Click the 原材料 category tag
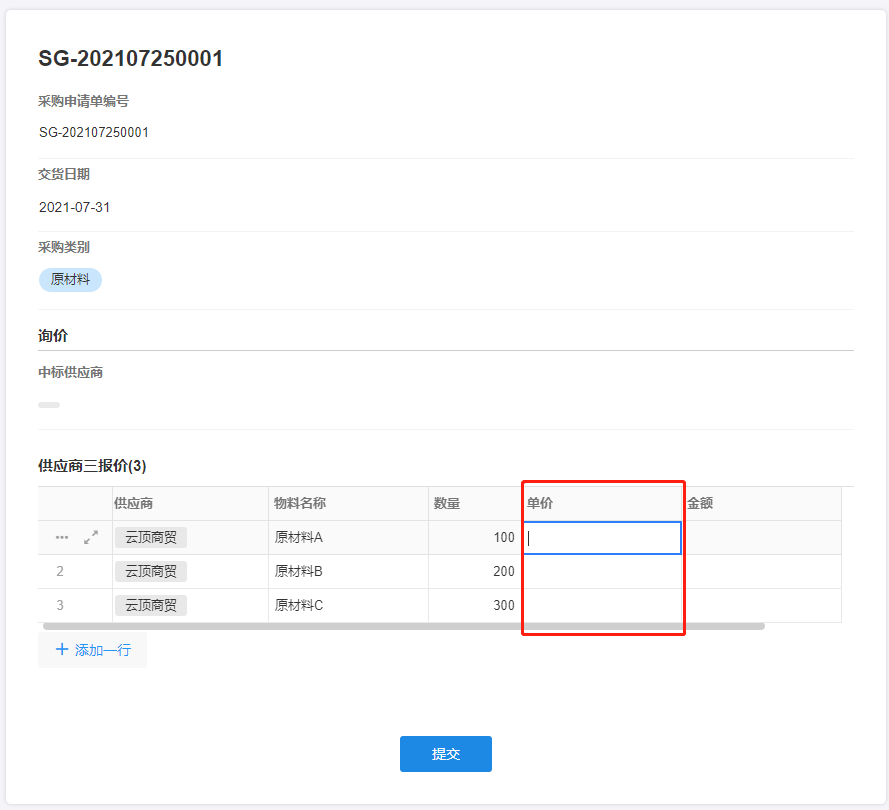The image size is (889, 810). 70,280
